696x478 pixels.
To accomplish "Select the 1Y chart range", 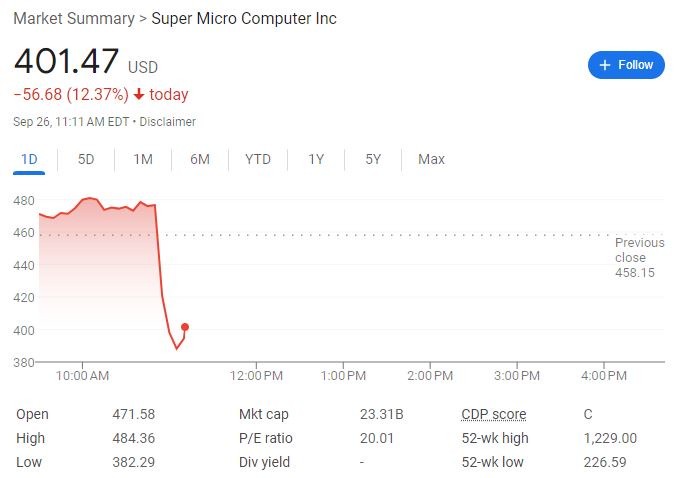I will 316,159.
